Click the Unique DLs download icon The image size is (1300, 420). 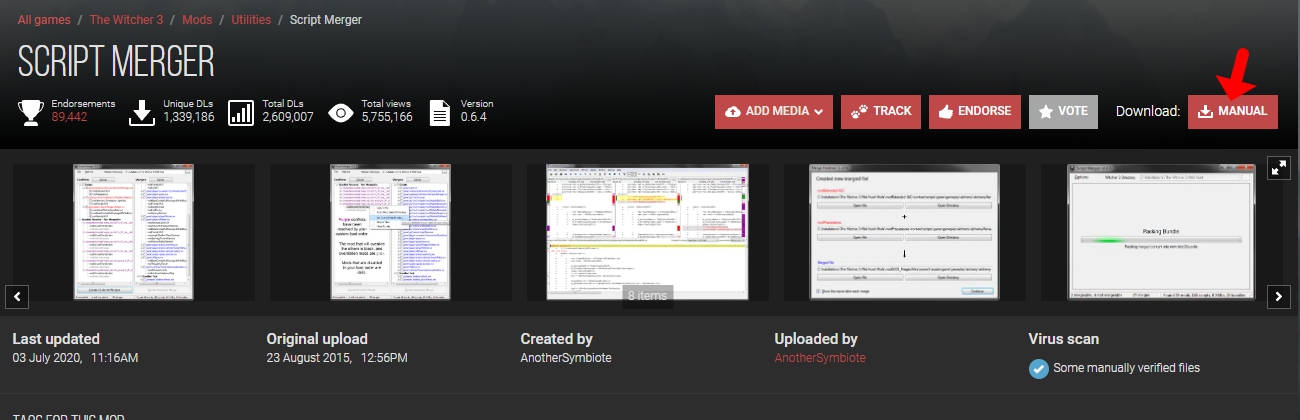point(143,112)
